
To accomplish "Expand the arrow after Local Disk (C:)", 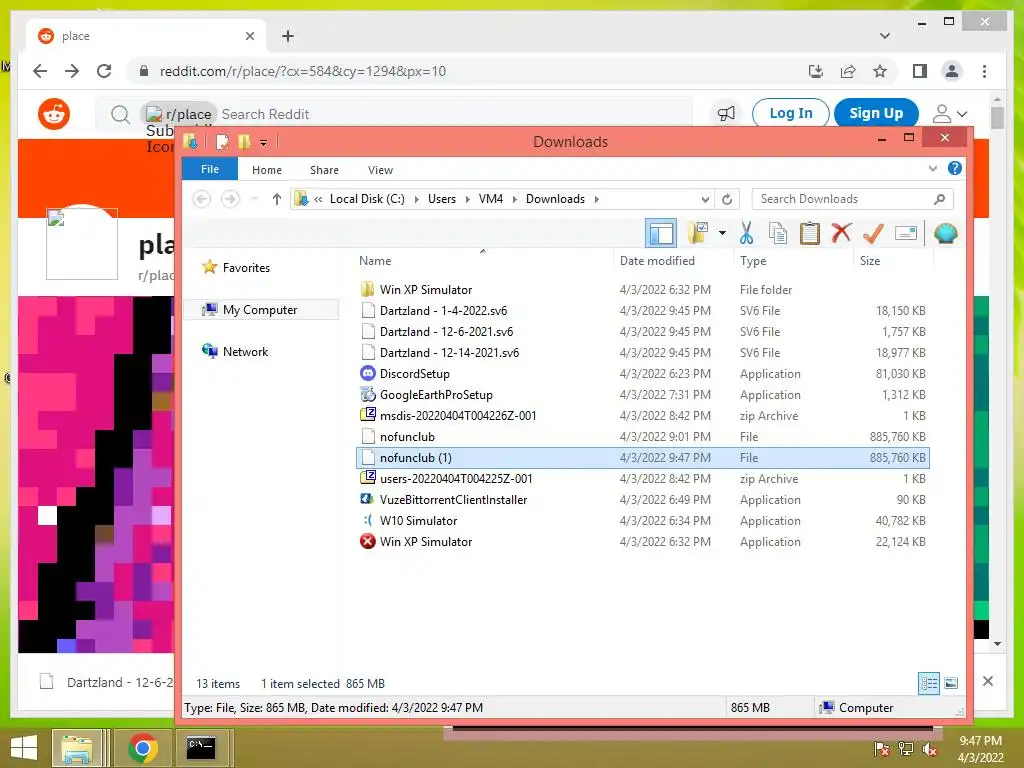I will (x=417, y=199).
